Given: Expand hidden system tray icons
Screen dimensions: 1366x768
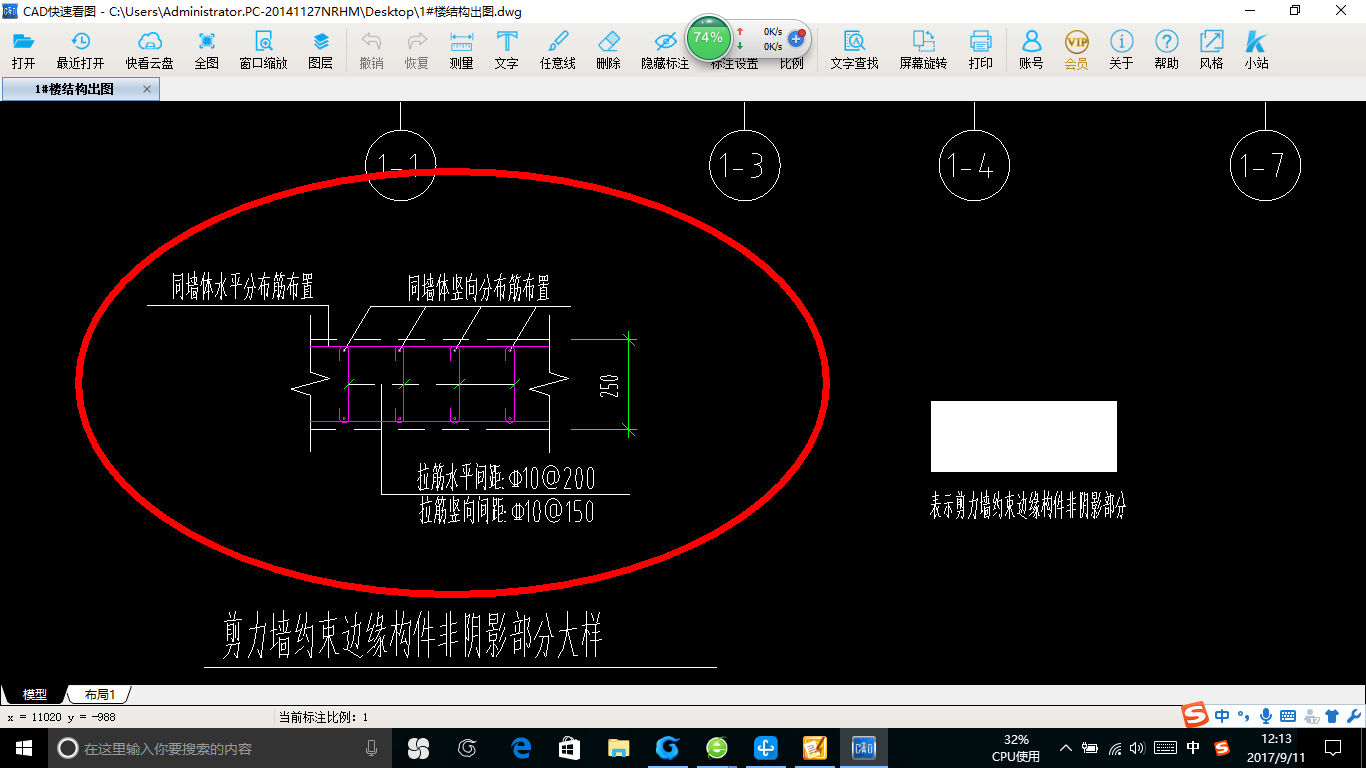Looking at the screenshot, I should [x=1065, y=748].
